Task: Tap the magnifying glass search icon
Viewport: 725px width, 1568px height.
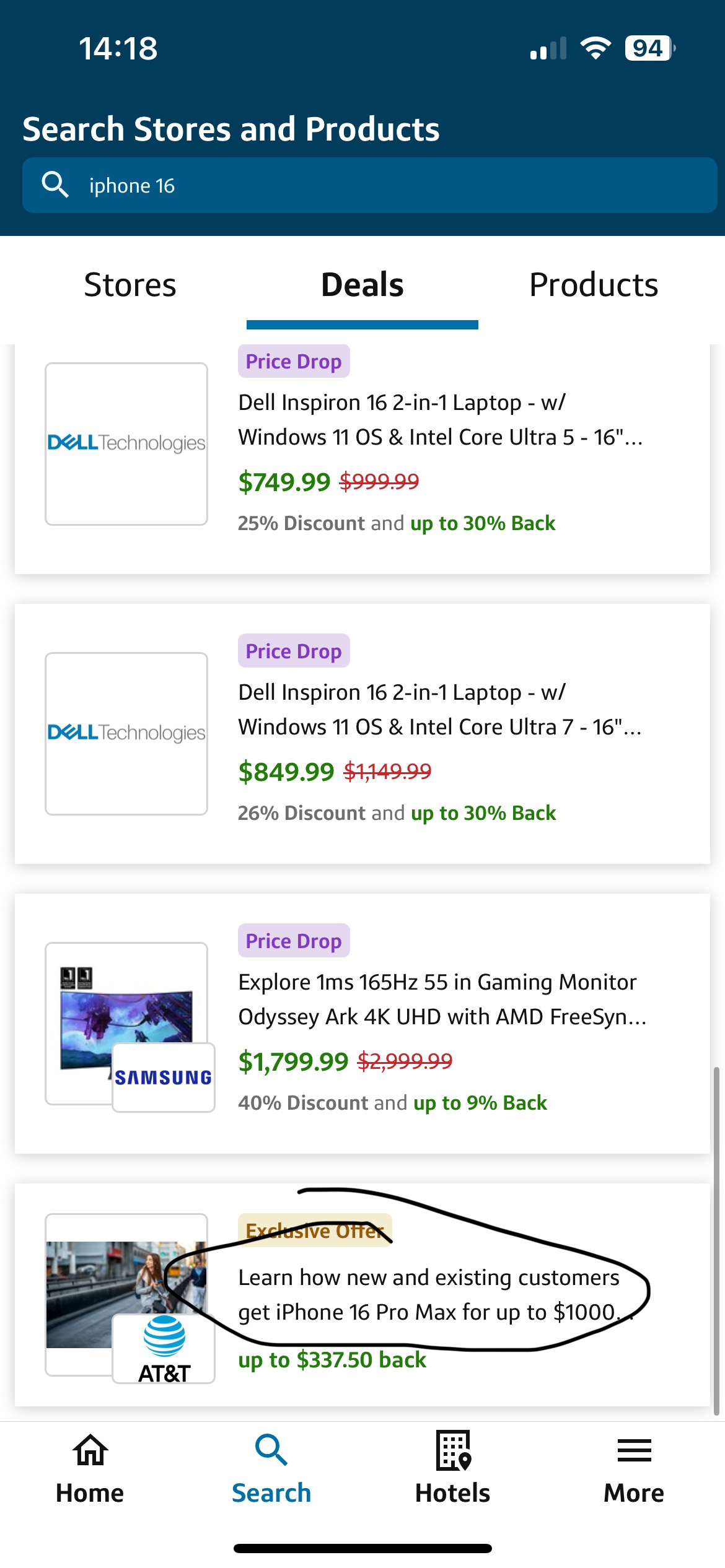Action: [x=55, y=185]
